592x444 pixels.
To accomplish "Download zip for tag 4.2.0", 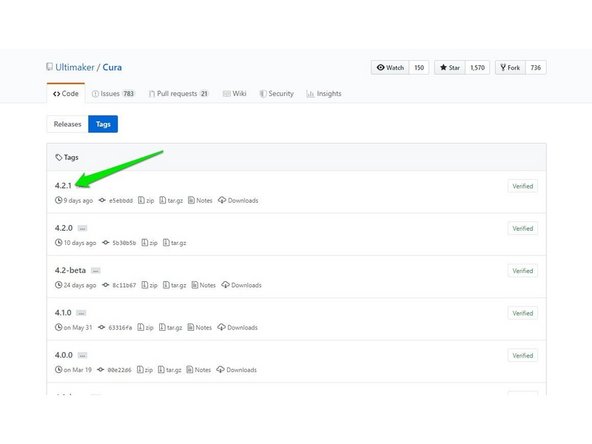I will (150, 243).
